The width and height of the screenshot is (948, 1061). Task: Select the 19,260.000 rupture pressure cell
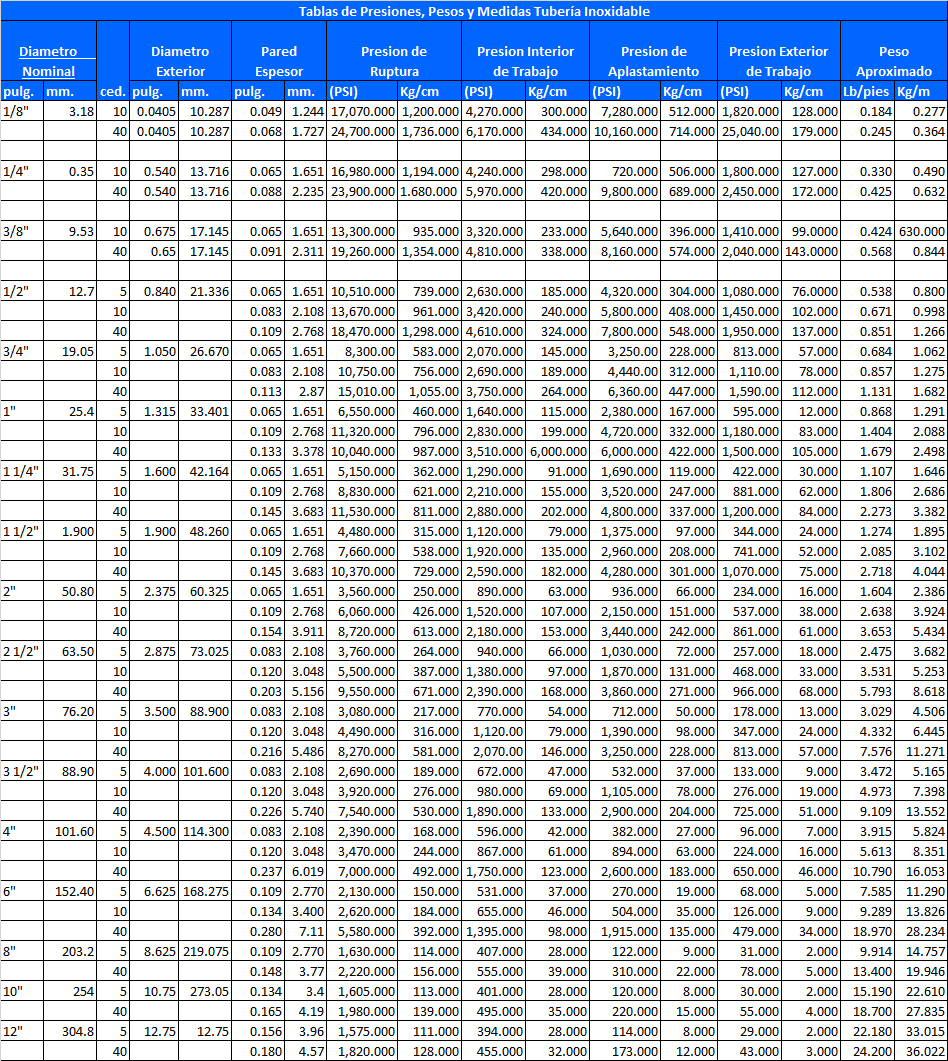tap(363, 252)
